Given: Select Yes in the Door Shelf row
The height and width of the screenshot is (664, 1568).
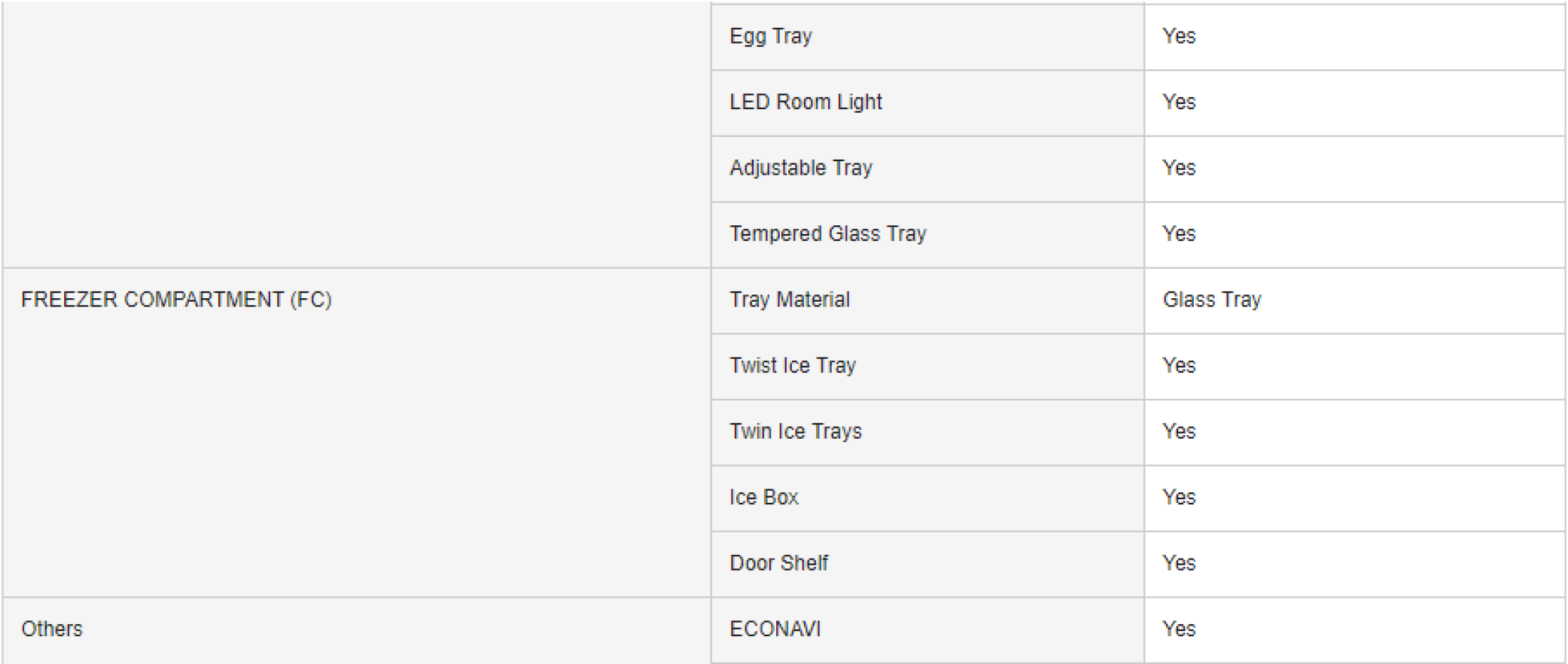Looking at the screenshot, I should coord(1179,563).
